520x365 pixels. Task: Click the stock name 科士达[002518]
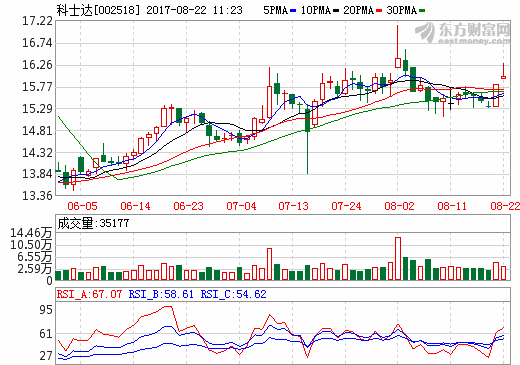click(x=98, y=10)
